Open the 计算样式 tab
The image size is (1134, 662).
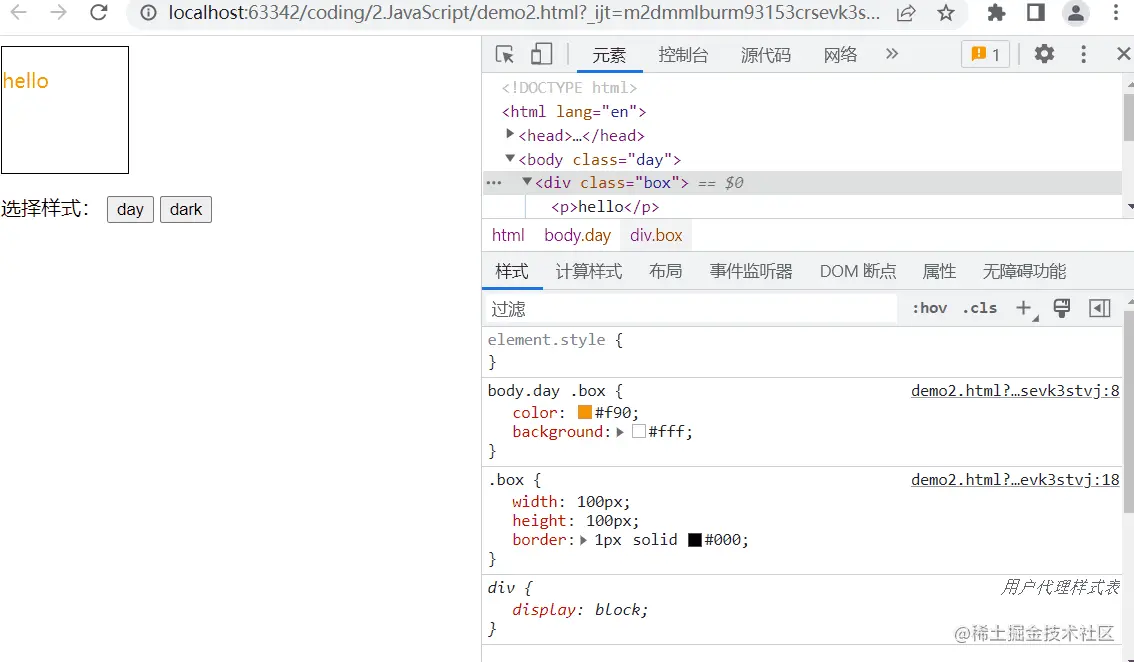click(x=589, y=271)
